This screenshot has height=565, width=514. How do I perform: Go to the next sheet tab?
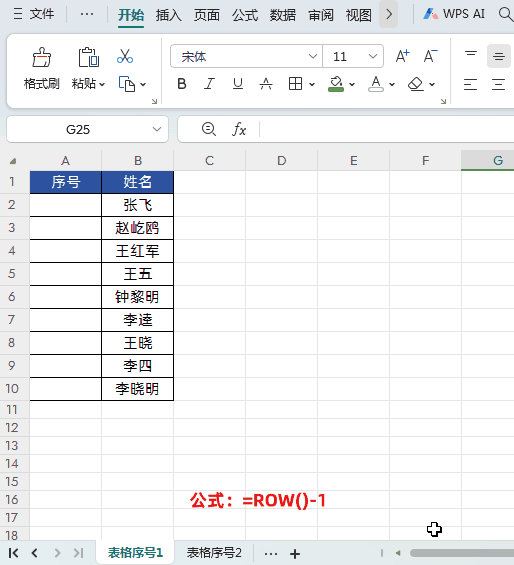coord(57,553)
